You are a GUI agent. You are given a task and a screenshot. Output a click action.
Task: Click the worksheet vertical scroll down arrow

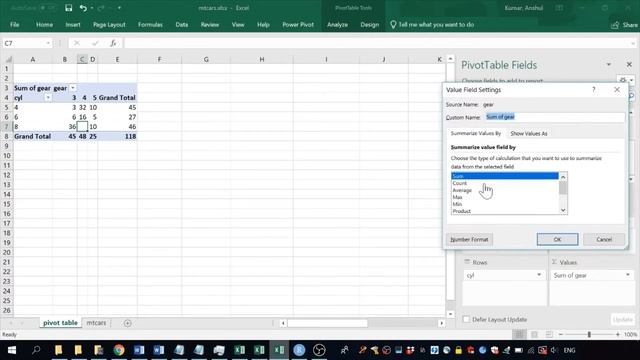point(450,314)
